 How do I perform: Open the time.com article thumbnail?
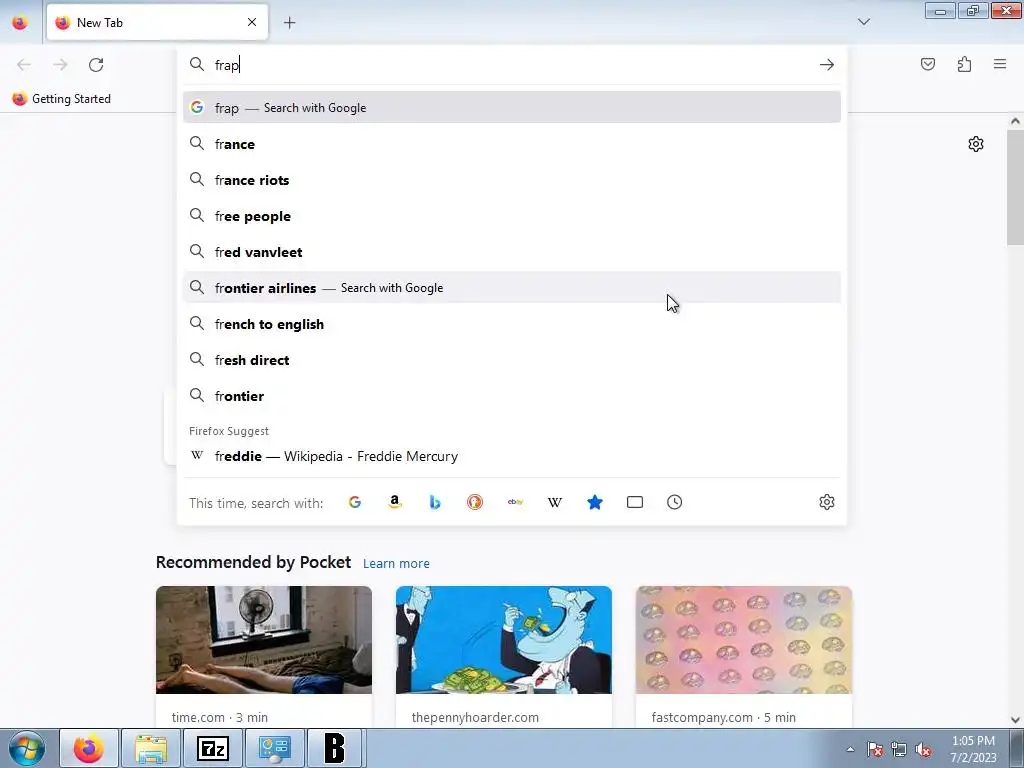tap(264, 639)
